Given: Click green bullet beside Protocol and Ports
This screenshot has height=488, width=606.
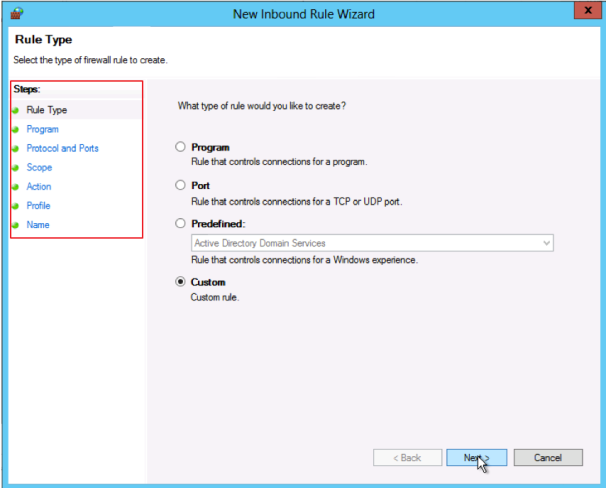Looking at the screenshot, I should tap(15, 148).
